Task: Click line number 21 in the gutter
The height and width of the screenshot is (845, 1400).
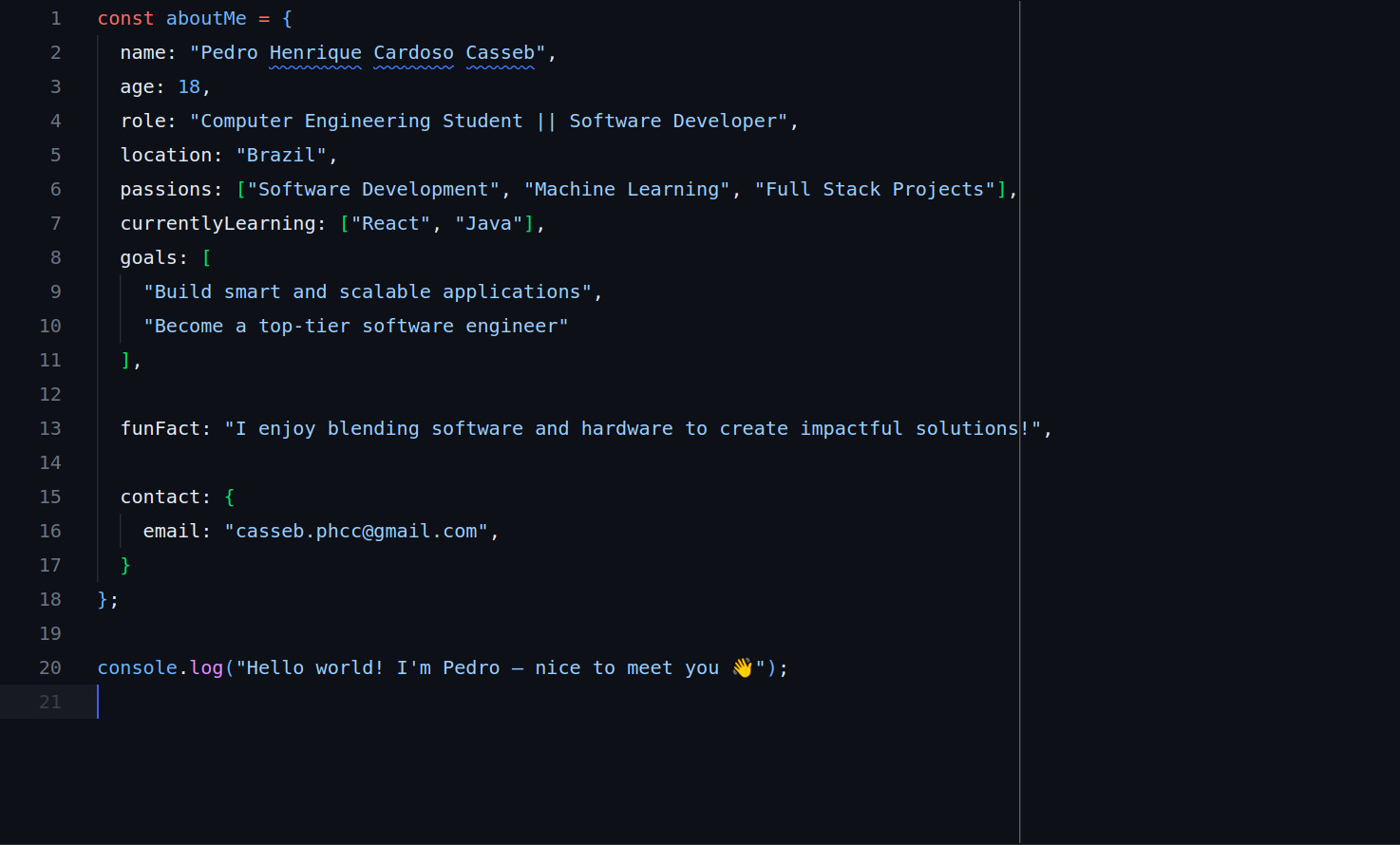Action: [x=50, y=702]
